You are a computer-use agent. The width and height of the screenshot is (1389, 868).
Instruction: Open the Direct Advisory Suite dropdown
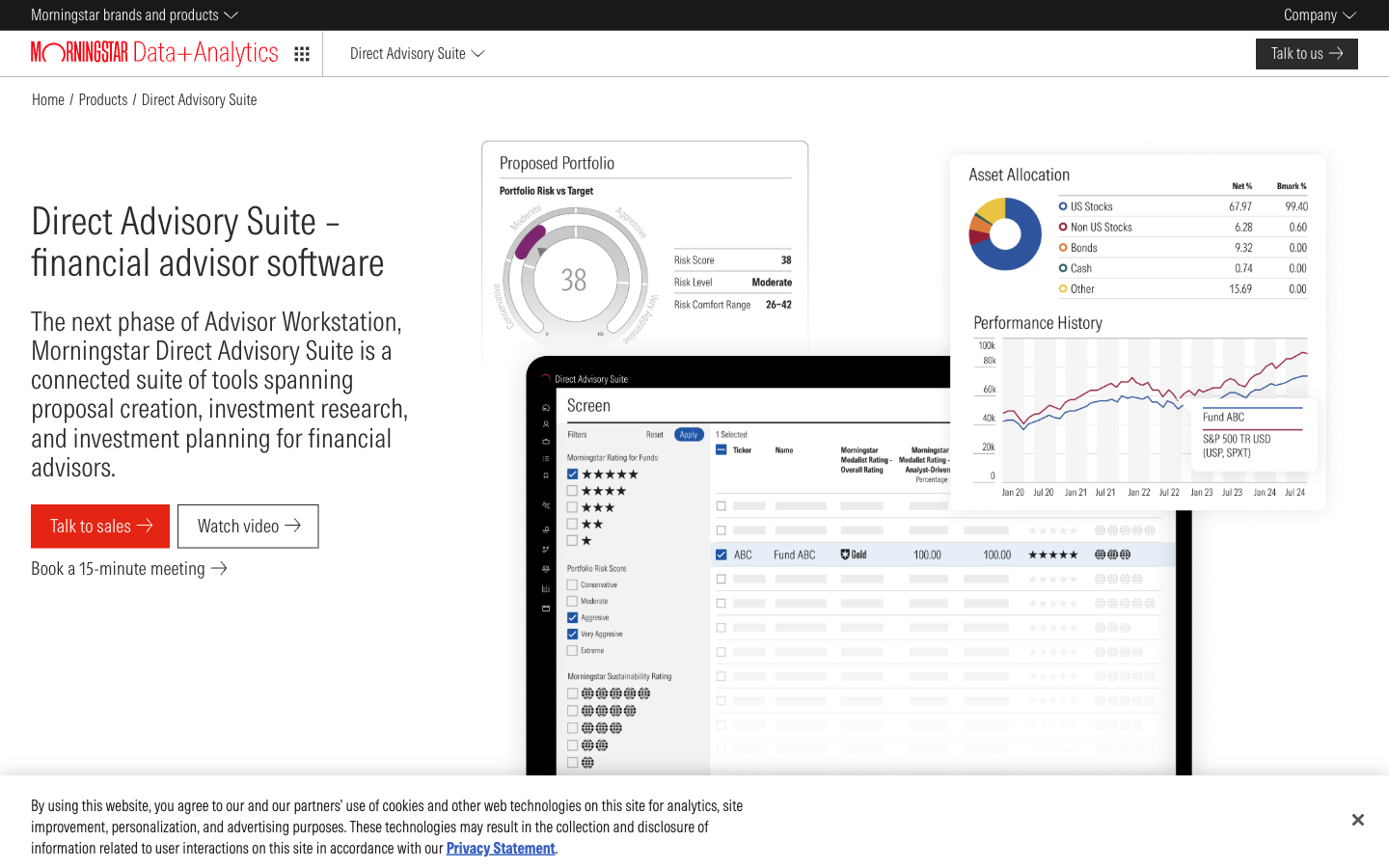click(x=417, y=54)
